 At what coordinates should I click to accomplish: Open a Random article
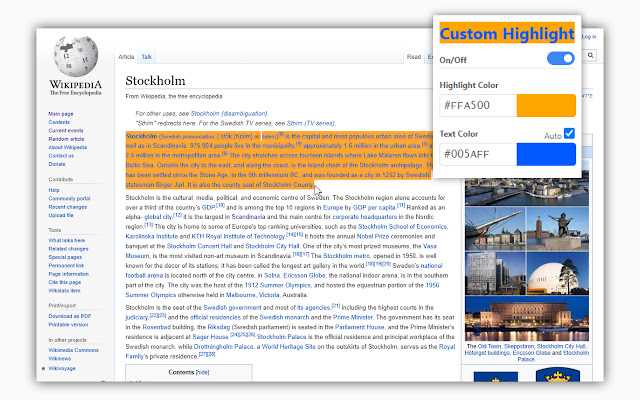(66, 139)
